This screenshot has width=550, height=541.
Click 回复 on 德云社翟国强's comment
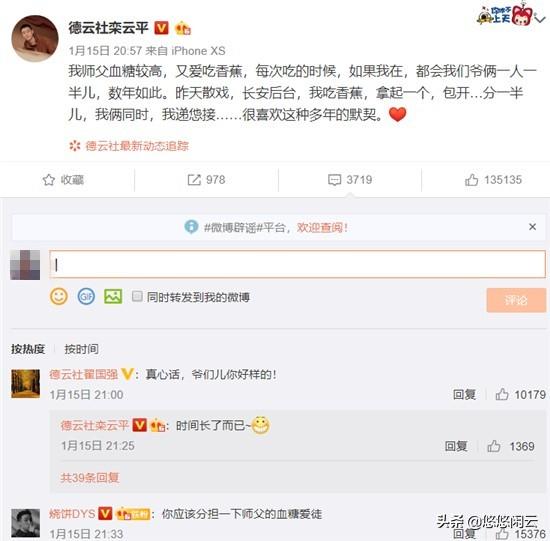(x=464, y=394)
